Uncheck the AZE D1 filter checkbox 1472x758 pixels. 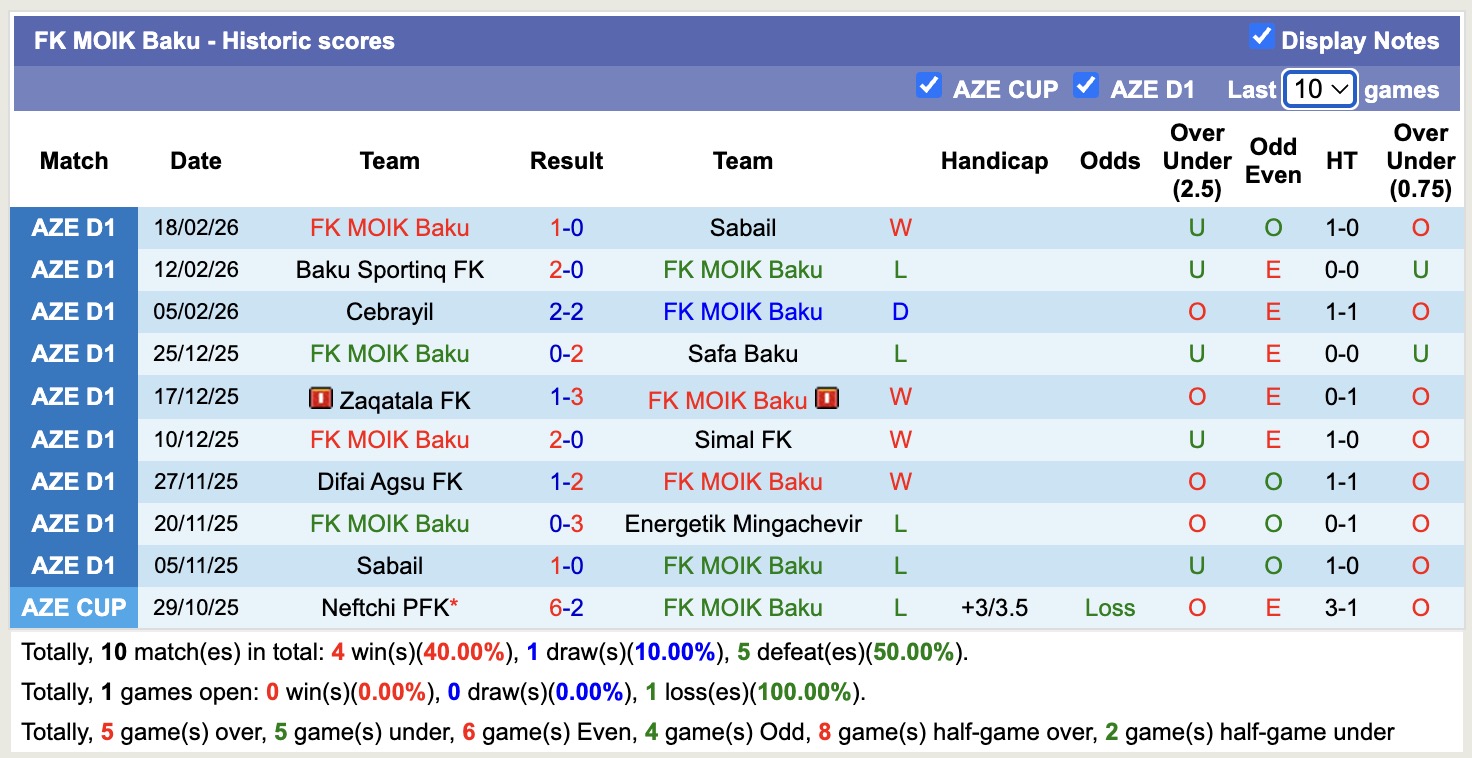coord(1086,86)
